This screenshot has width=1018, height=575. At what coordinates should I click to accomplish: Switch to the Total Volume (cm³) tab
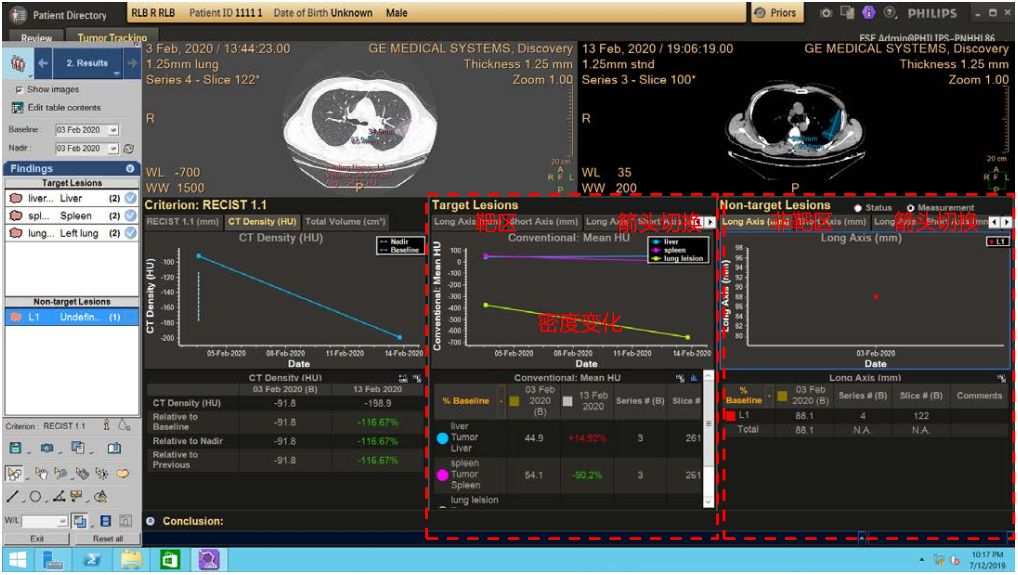(345, 222)
